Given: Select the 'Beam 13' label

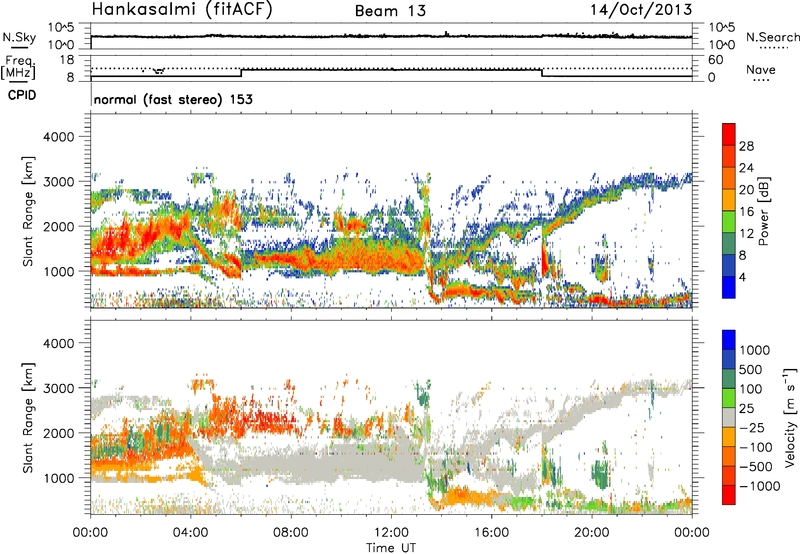Looking at the screenshot, I should (390, 11).
